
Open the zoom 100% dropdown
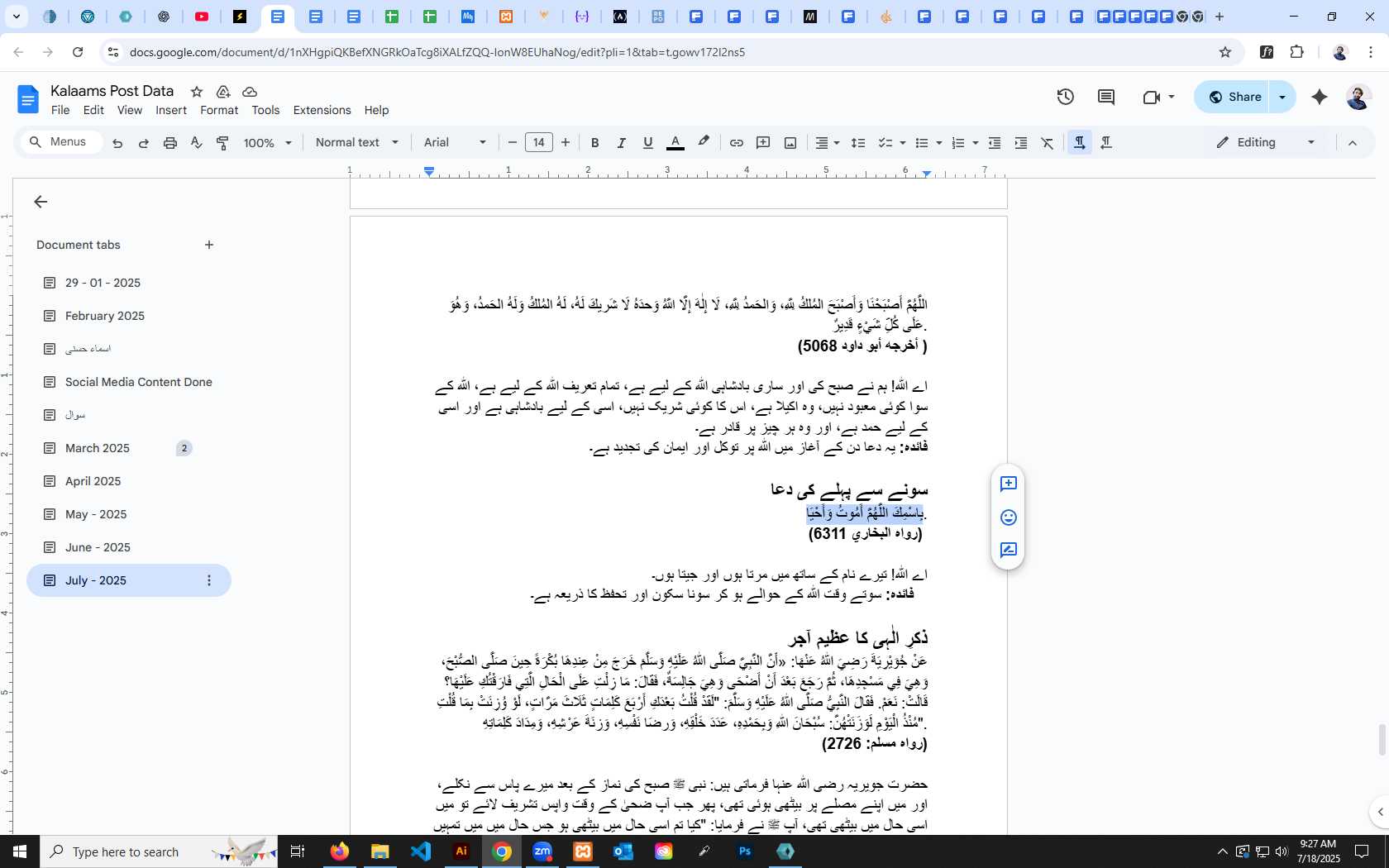(268, 143)
